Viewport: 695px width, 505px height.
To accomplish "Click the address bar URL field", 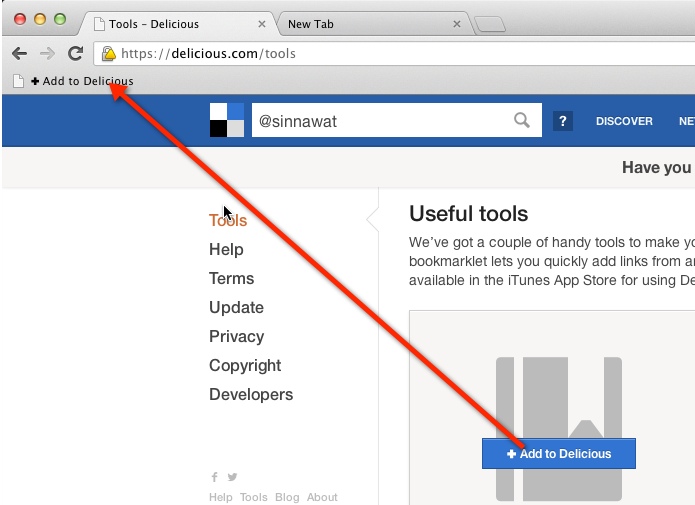I will (394, 54).
